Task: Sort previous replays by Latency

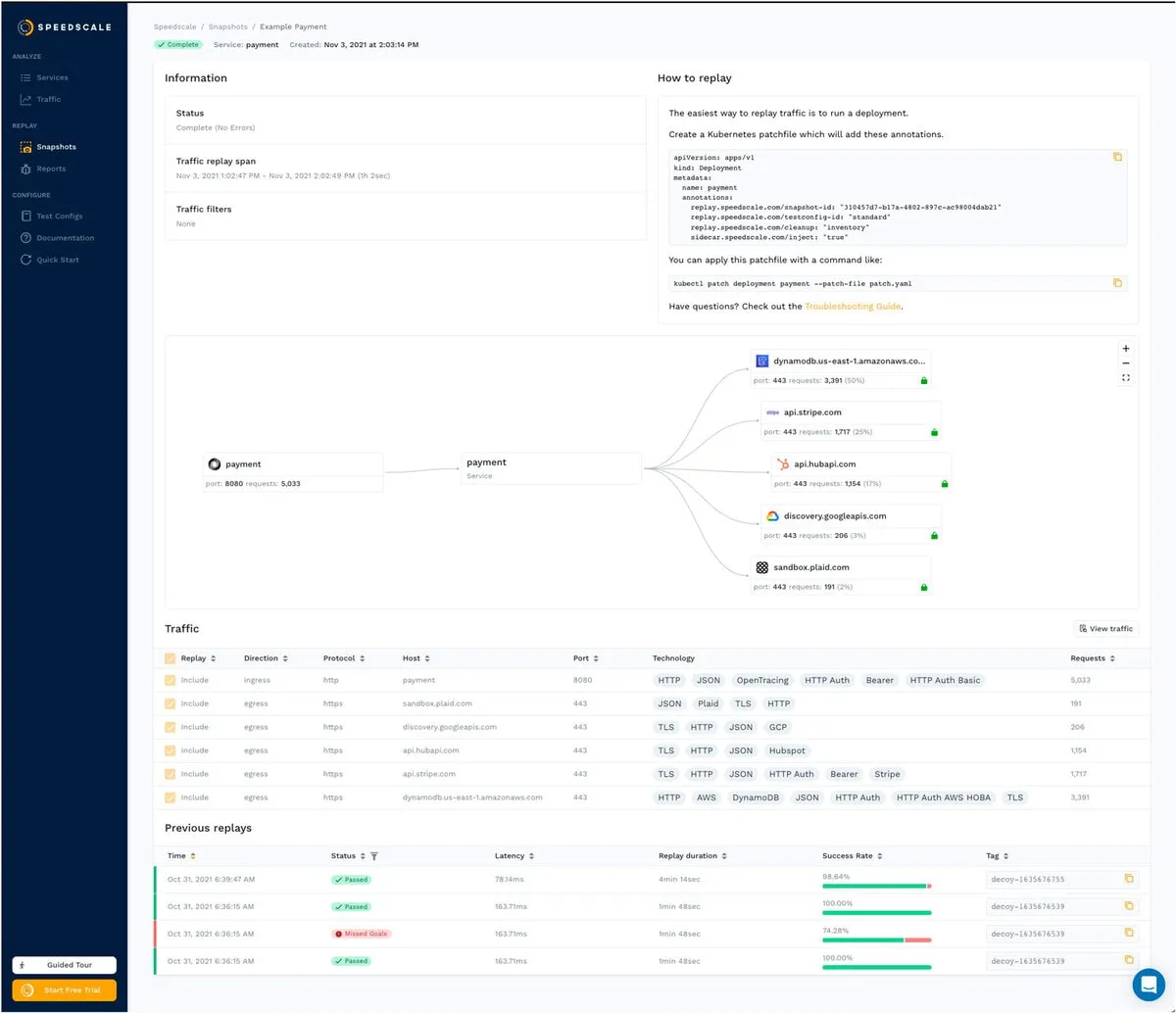Action: click(x=530, y=855)
